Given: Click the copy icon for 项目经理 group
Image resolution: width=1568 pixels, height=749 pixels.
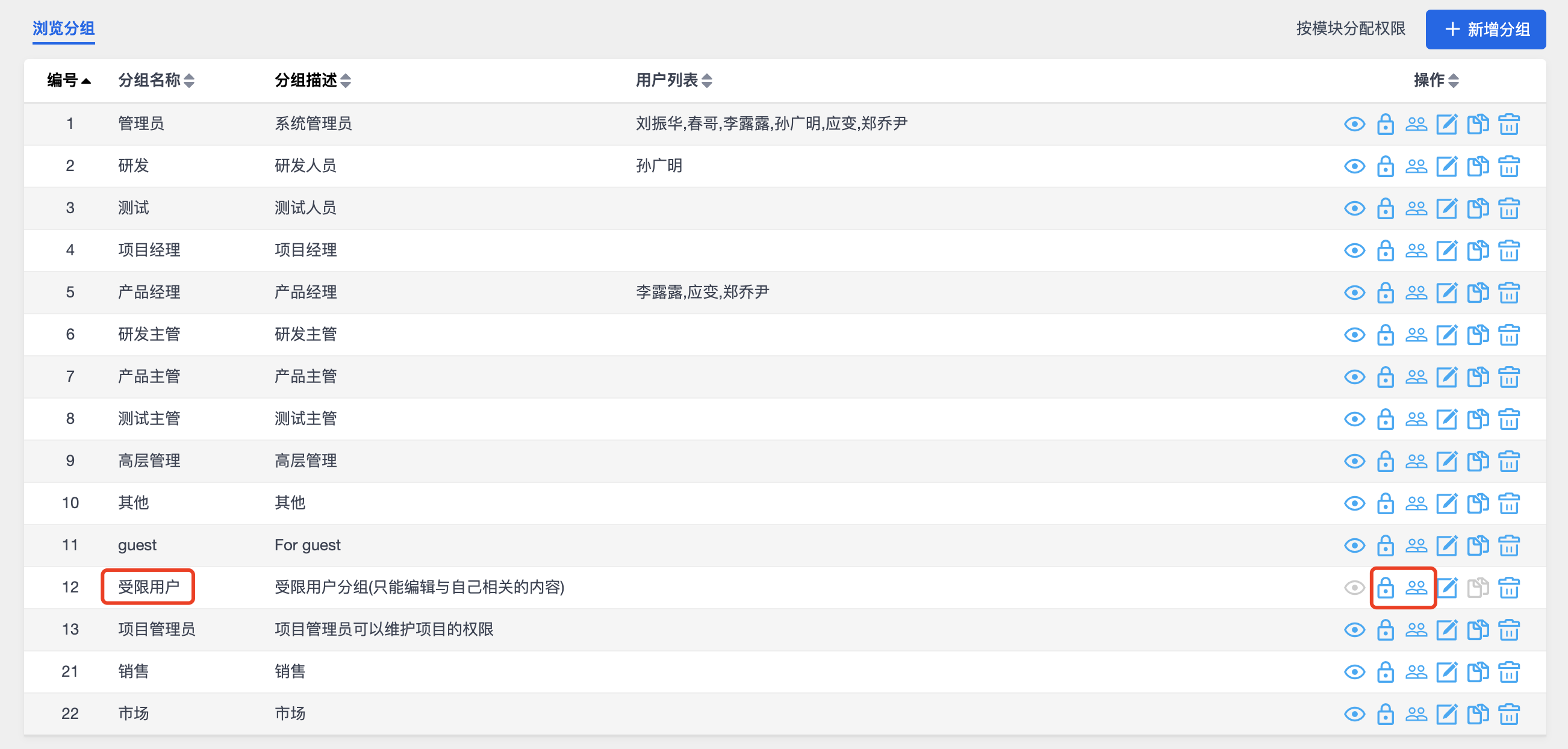Looking at the screenshot, I should tap(1478, 250).
